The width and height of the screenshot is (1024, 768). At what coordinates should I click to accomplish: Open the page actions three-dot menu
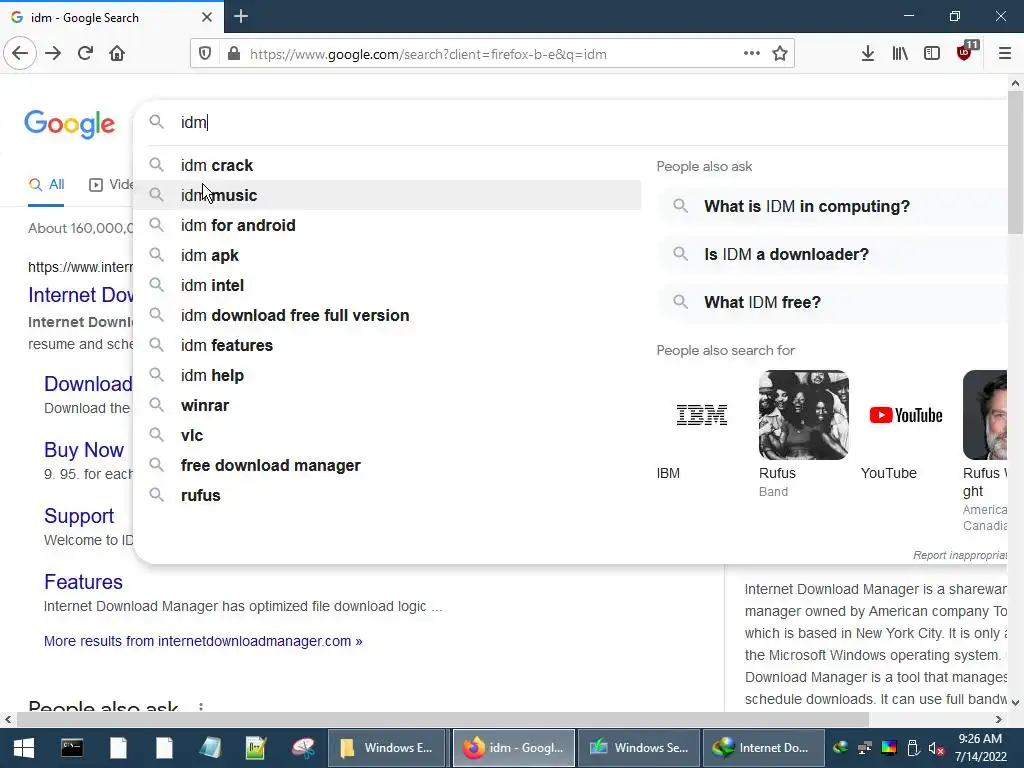point(752,54)
